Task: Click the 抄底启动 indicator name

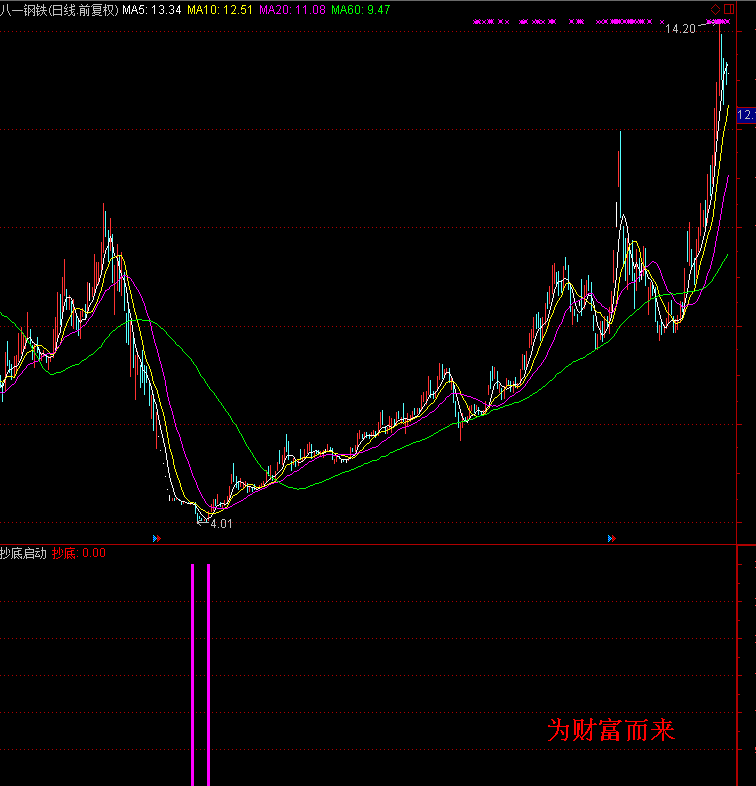Action: [23, 553]
